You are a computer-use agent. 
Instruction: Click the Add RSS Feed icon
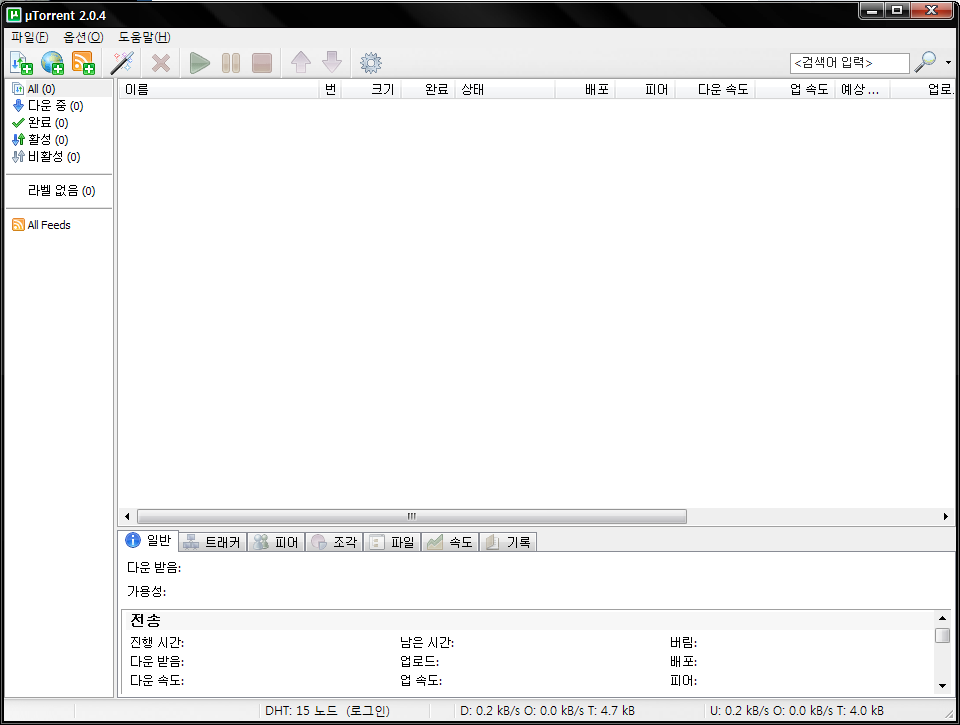click(83, 63)
